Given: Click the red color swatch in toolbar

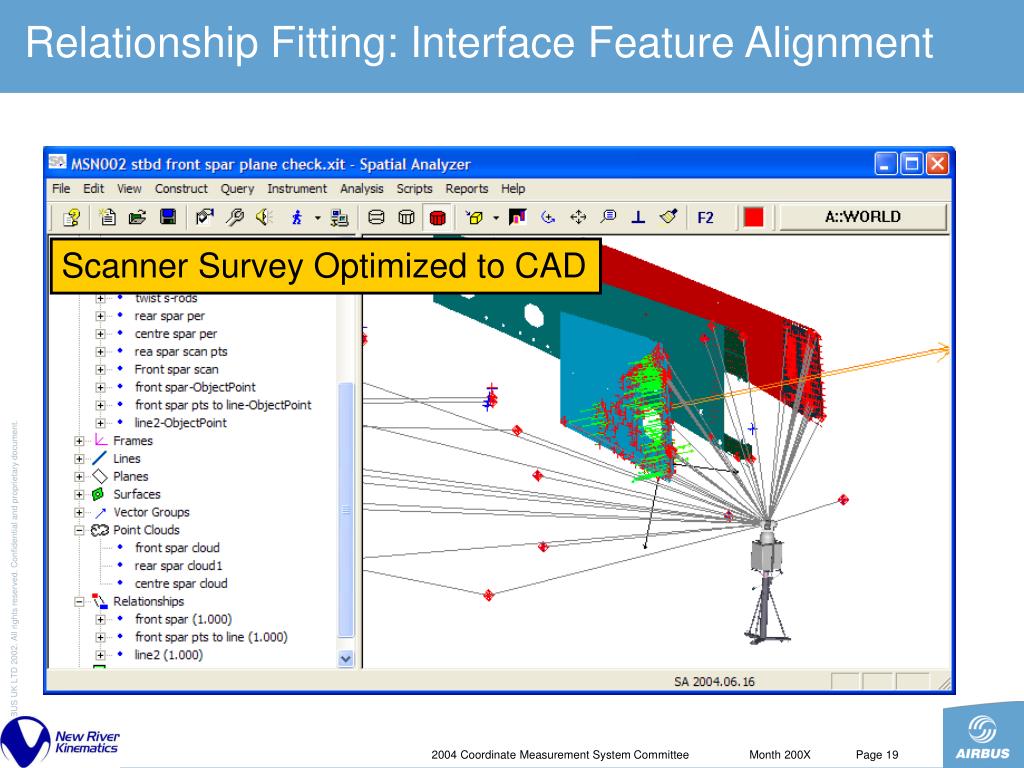Looking at the screenshot, I should coord(753,217).
